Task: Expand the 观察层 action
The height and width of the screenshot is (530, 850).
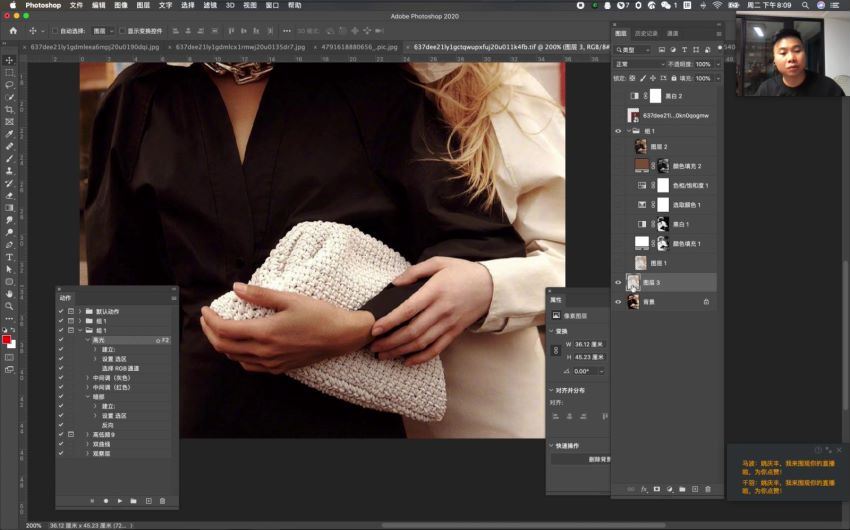Action: pyautogui.click(x=87, y=454)
